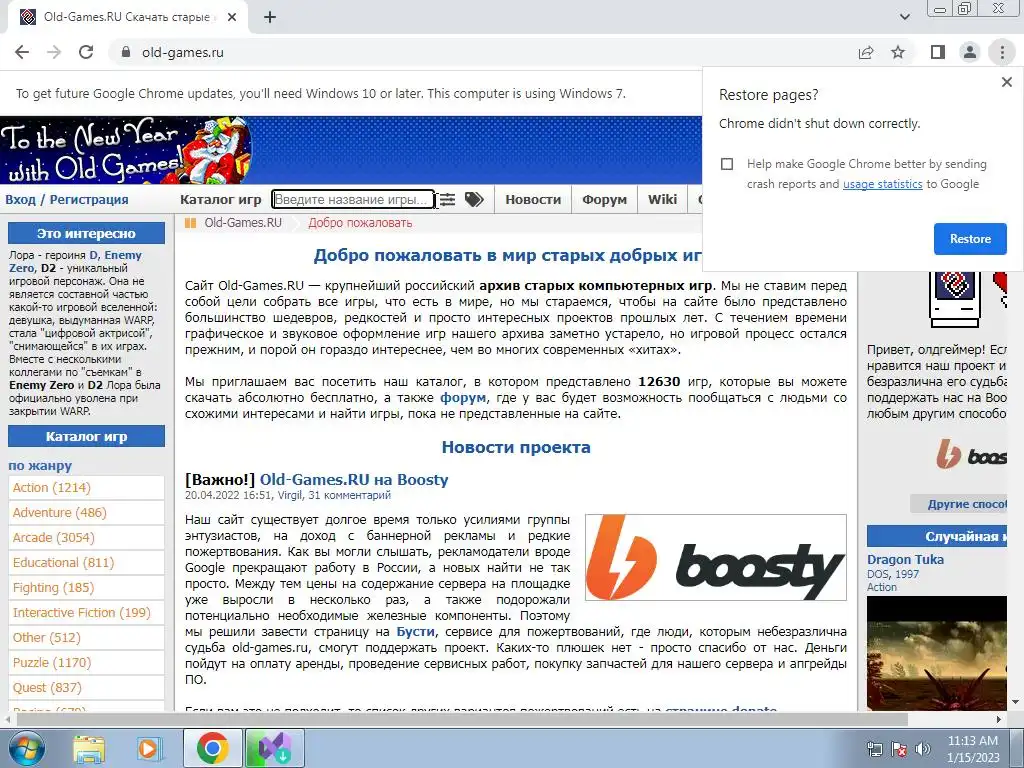This screenshot has height=768, width=1024.
Task: Focus the game name search field
Action: pos(353,200)
